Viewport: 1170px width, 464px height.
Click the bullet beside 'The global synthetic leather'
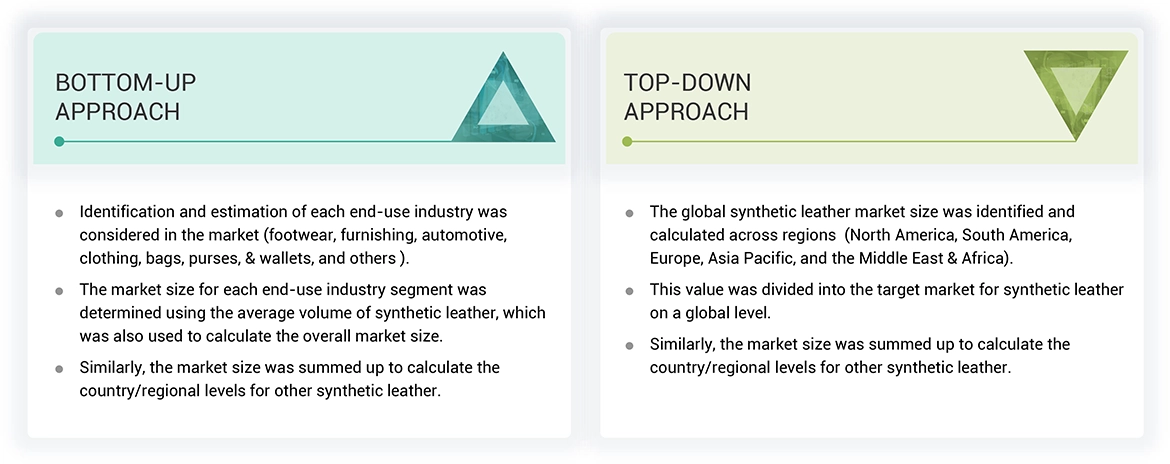(x=629, y=213)
